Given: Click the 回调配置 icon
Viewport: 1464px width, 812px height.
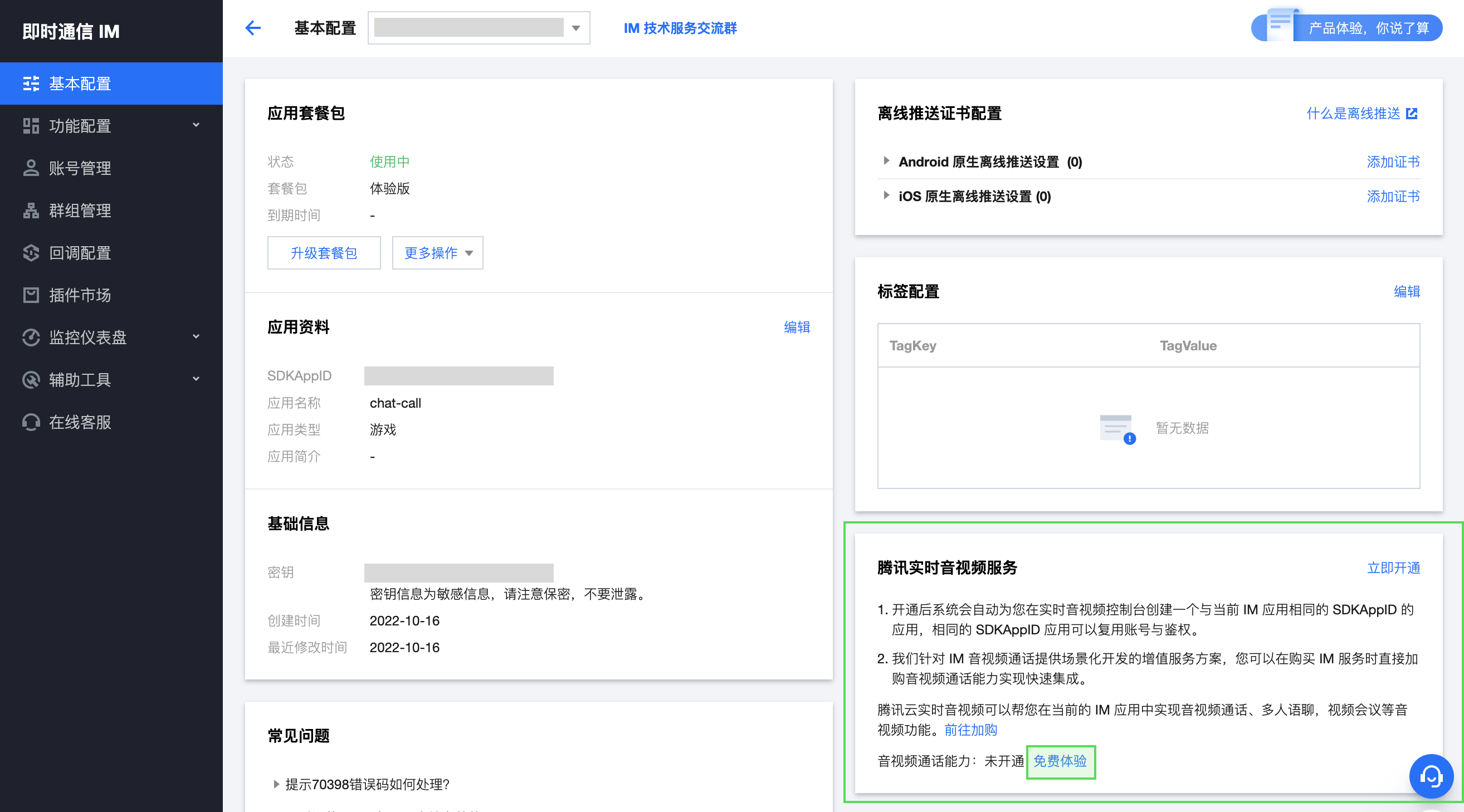Looking at the screenshot, I should [31, 253].
